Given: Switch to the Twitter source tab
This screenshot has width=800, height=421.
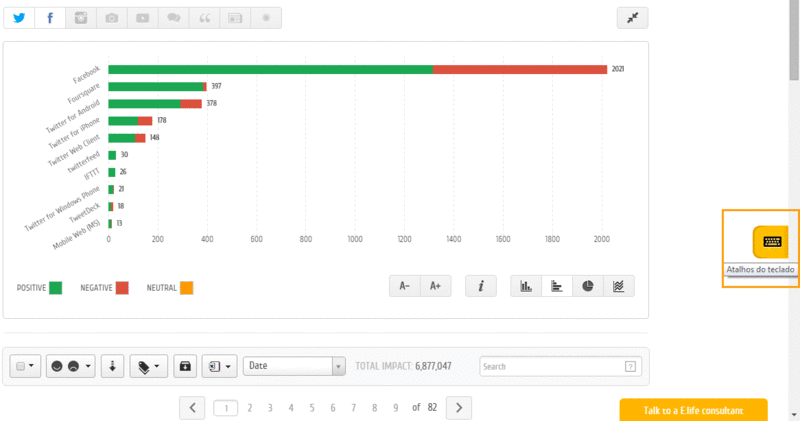Looking at the screenshot, I should [19, 18].
